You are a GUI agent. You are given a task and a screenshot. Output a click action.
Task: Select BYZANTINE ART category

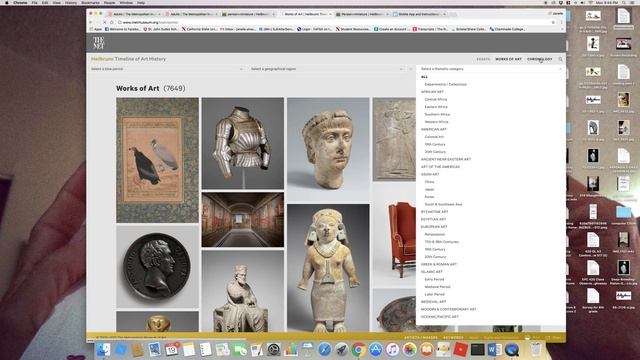point(434,212)
